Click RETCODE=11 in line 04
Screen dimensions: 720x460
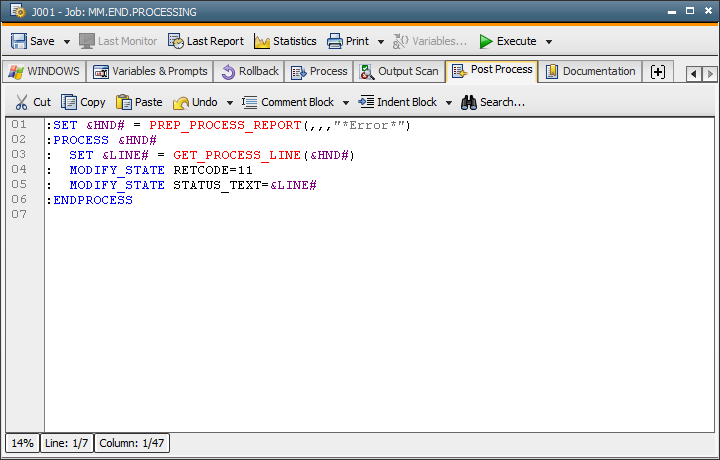click(x=213, y=170)
